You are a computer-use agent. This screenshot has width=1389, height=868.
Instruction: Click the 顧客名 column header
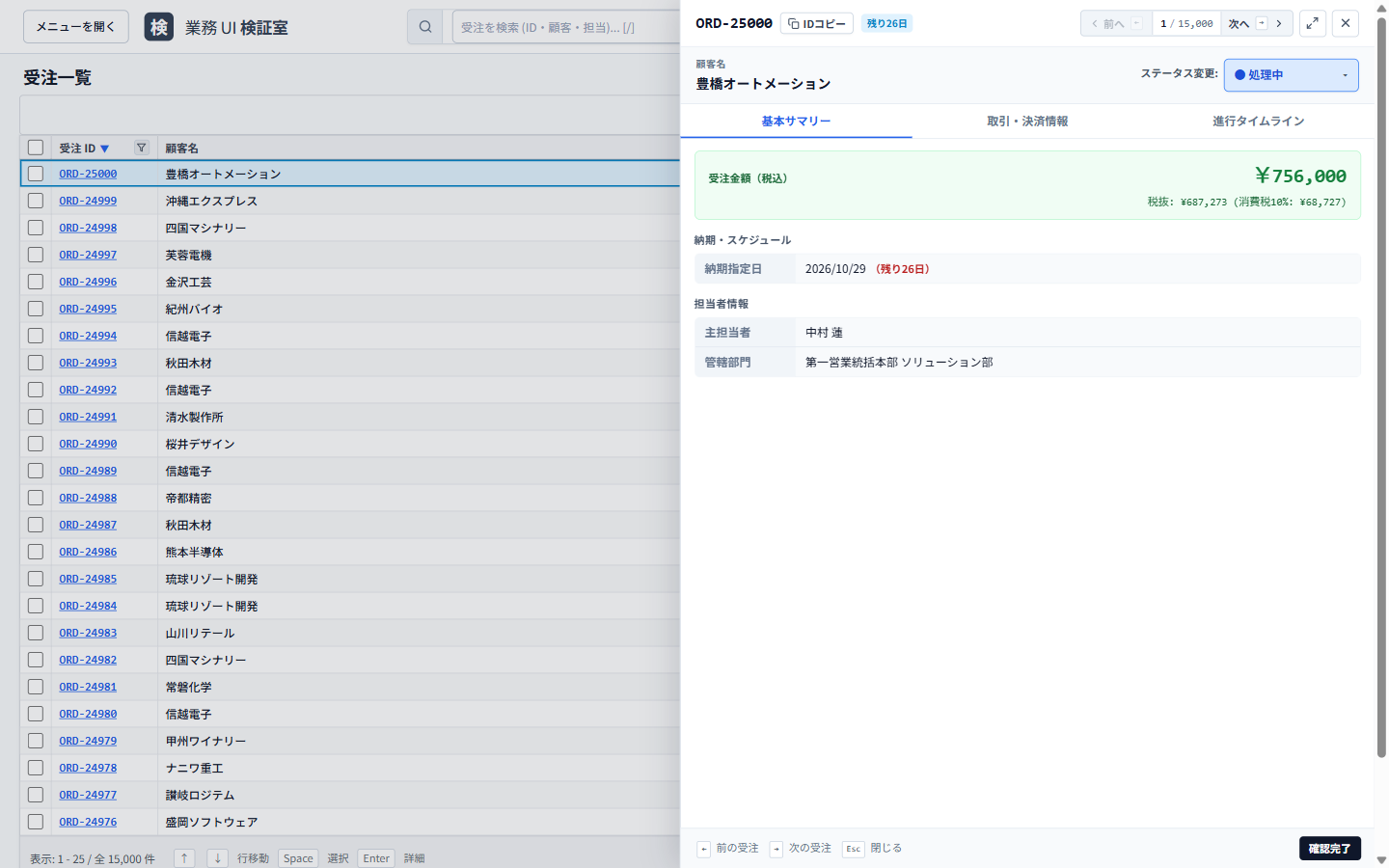coord(181,149)
